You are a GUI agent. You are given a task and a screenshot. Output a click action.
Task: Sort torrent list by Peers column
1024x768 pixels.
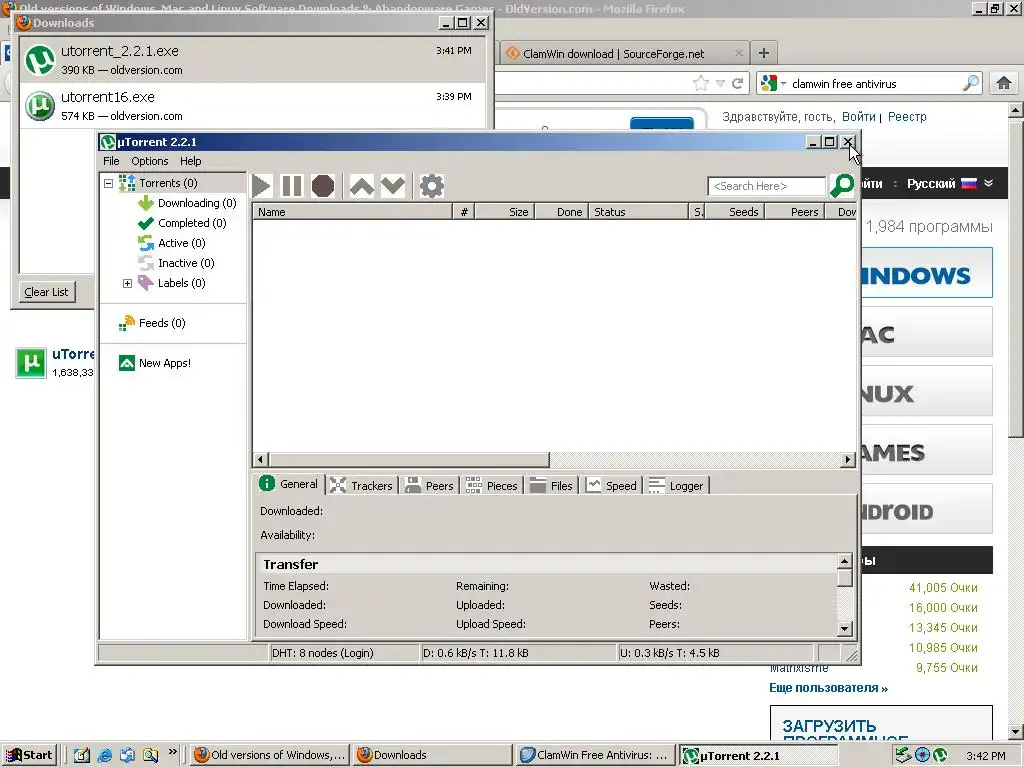tap(795, 212)
